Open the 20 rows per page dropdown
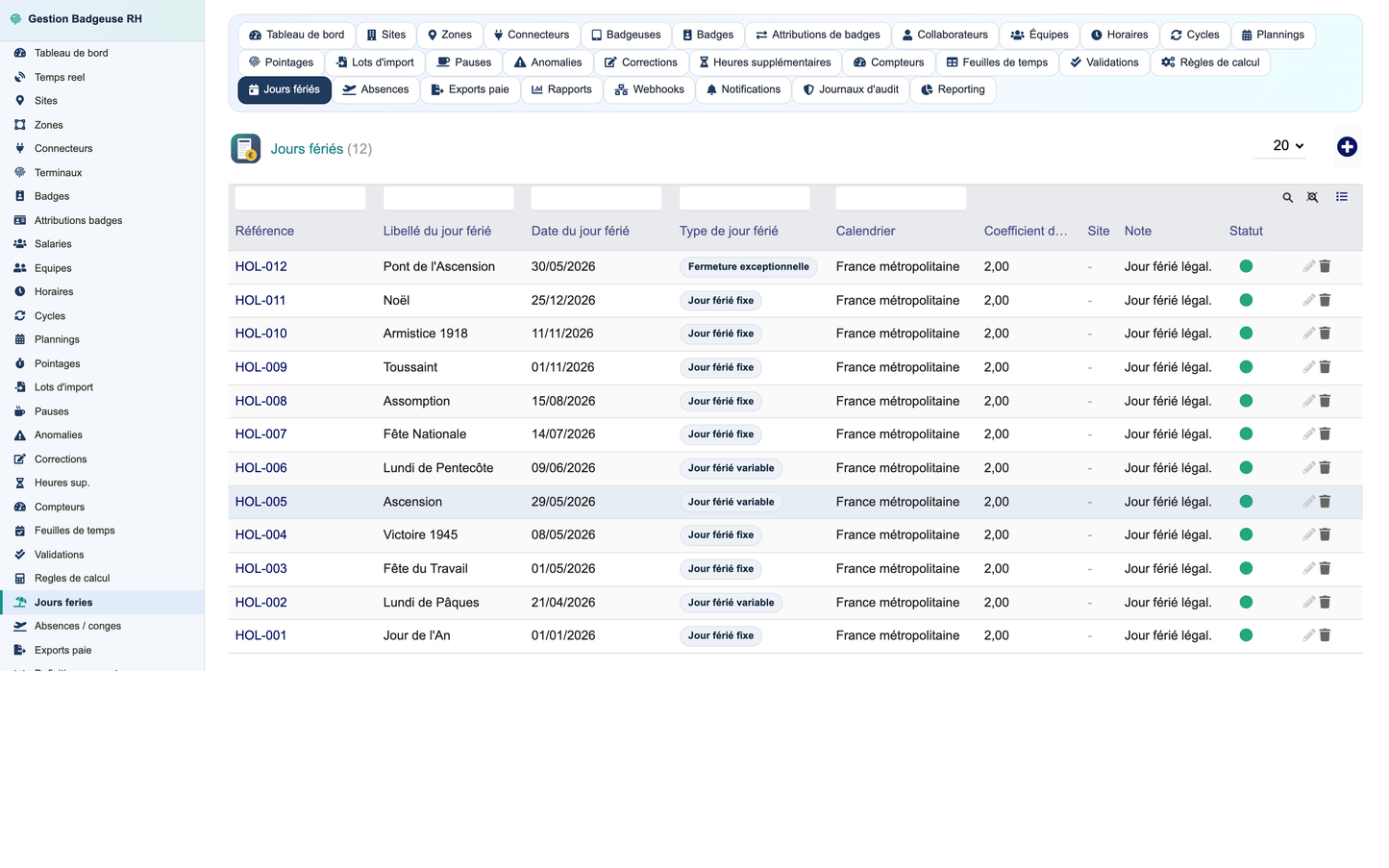 1279,146
